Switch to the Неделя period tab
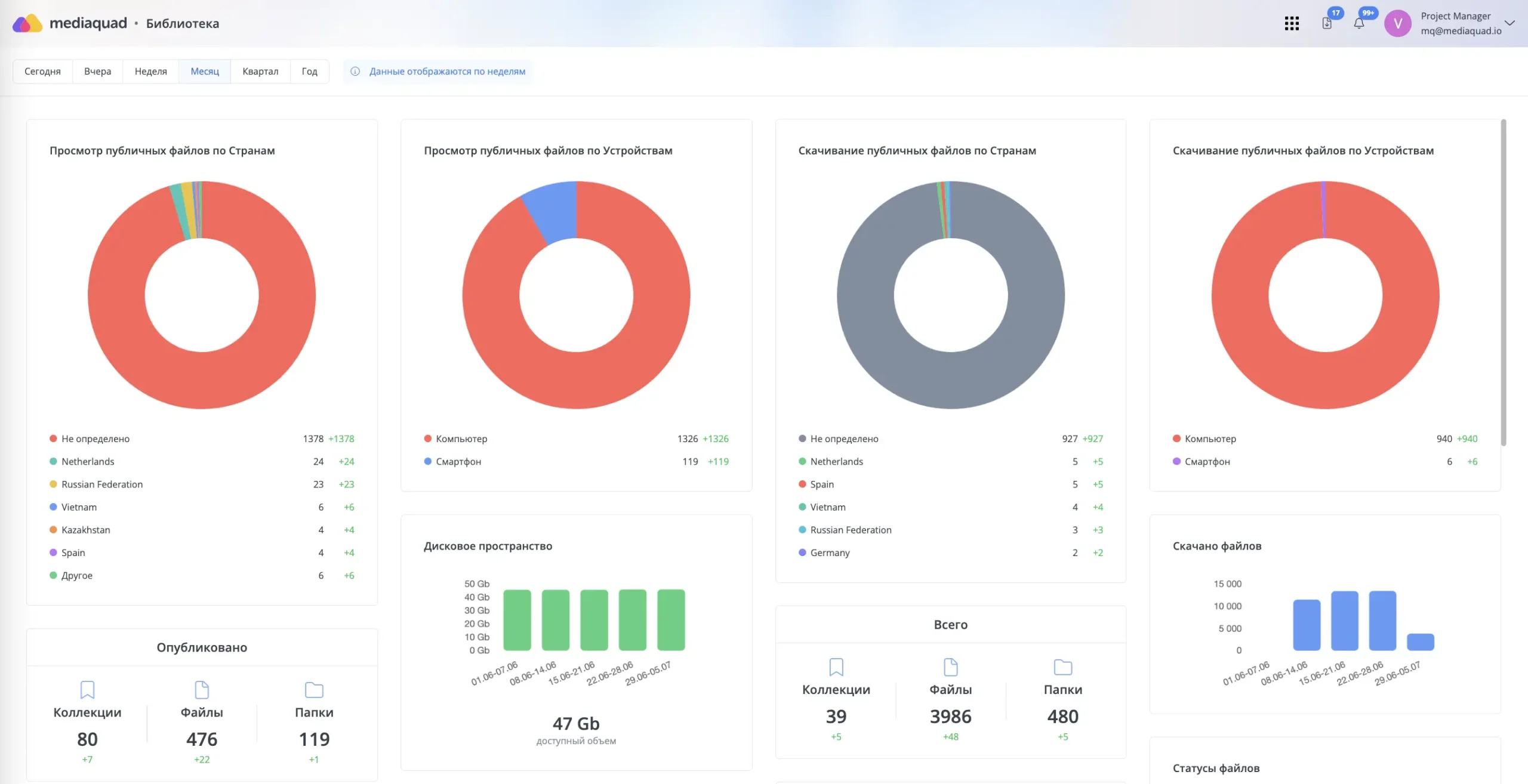This screenshot has width=1528, height=784. tap(151, 71)
